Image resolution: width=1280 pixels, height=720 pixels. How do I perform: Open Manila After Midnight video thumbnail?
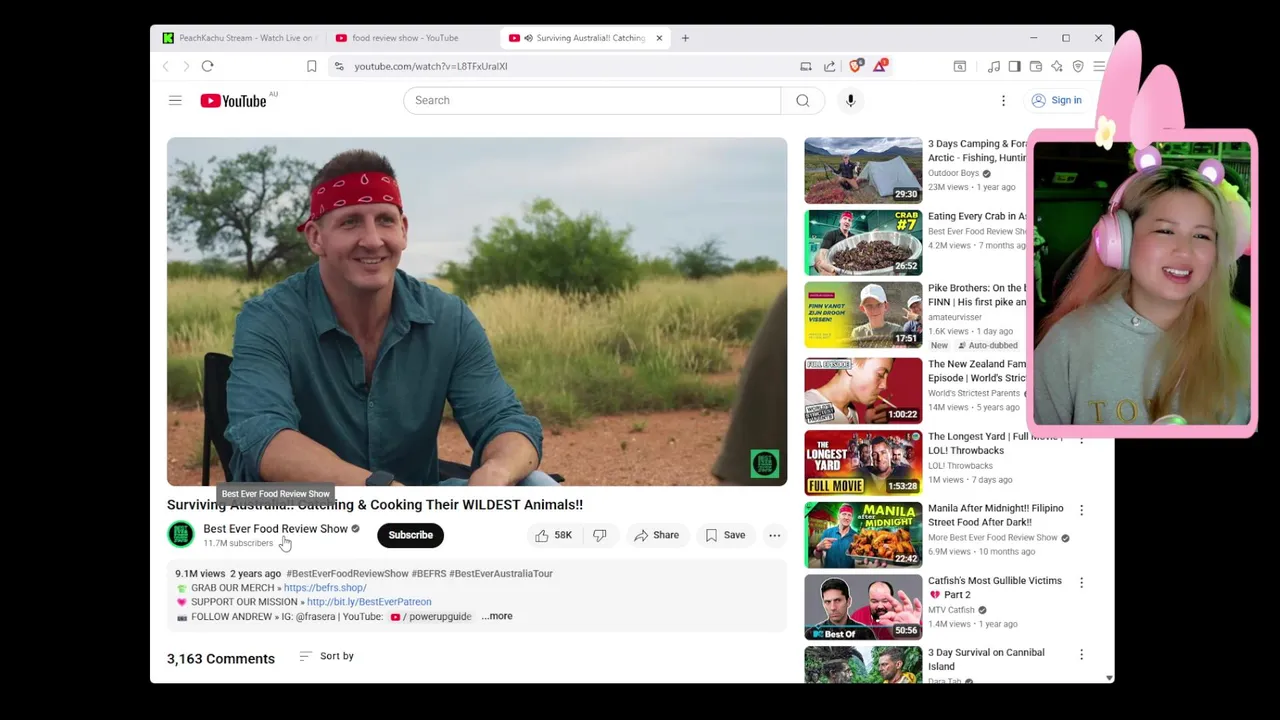point(863,534)
